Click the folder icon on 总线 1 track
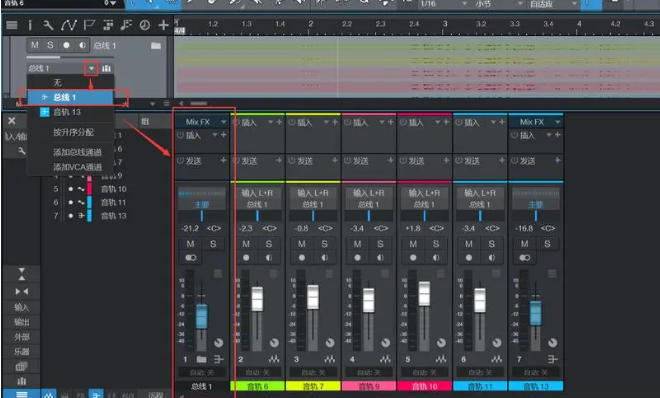Viewport: 660px width, 398px height. (156, 45)
